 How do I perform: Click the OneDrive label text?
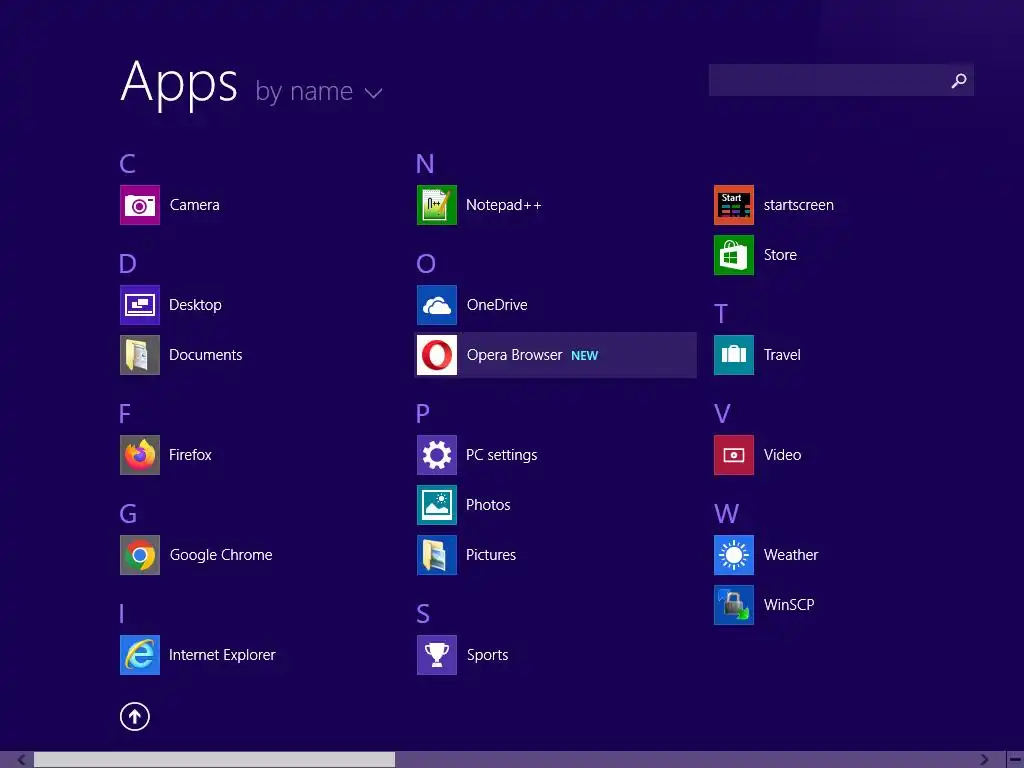[x=497, y=305]
